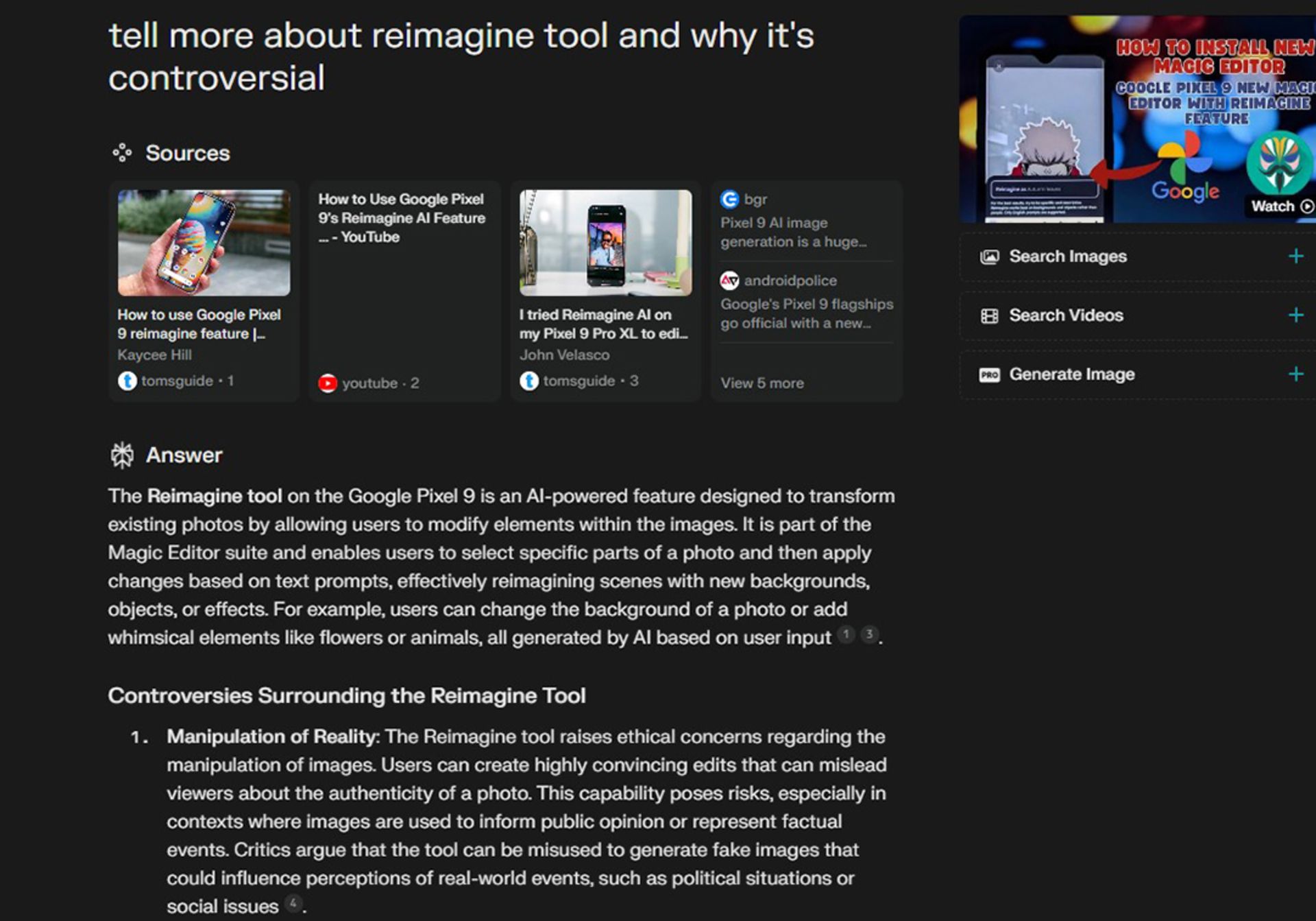Click the PRO badge beside Generate Image
Screen dimensions: 1316x921
tap(989, 374)
